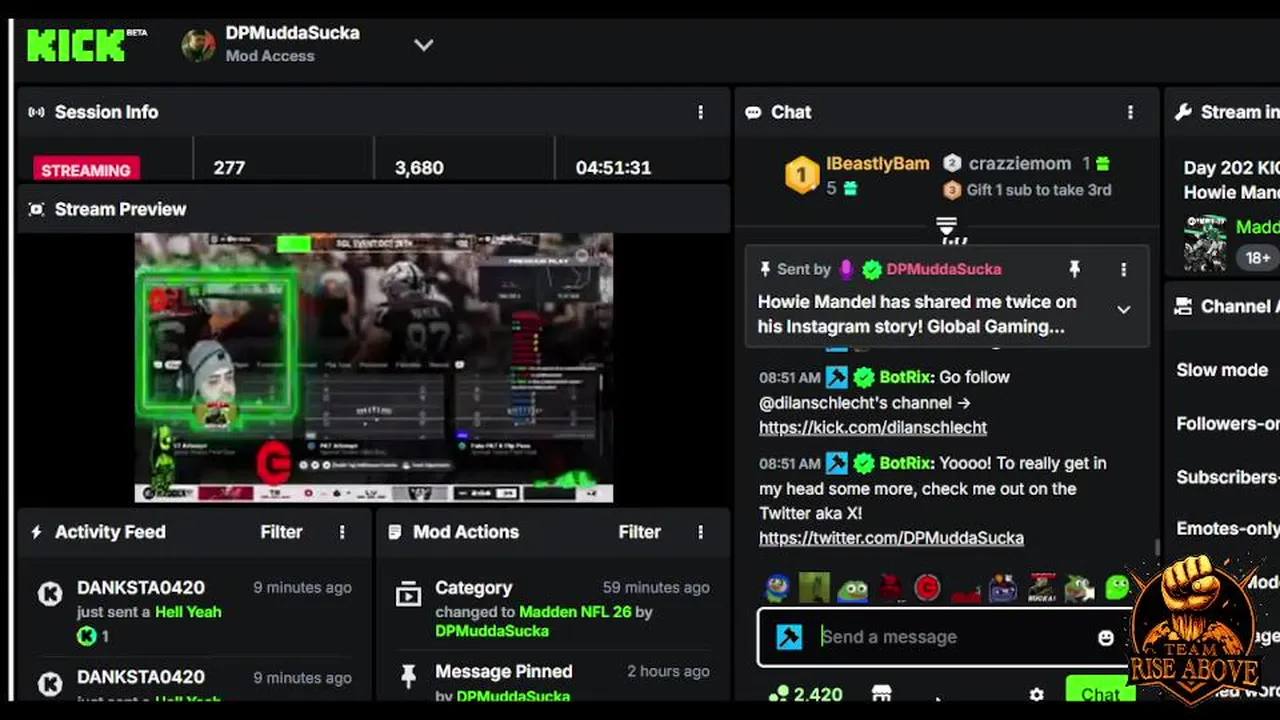Screen dimensions: 1280x720
Task: Insert the blue-hooded frog emote
Action: (777, 587)
